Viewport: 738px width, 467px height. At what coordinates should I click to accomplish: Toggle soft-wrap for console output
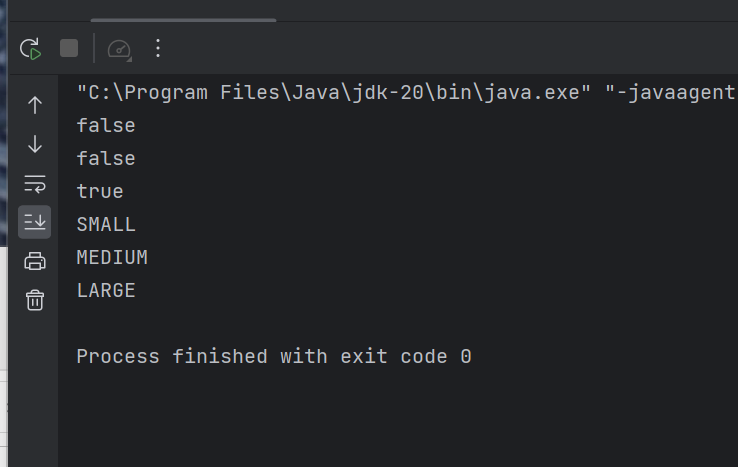tap(35, 183)
